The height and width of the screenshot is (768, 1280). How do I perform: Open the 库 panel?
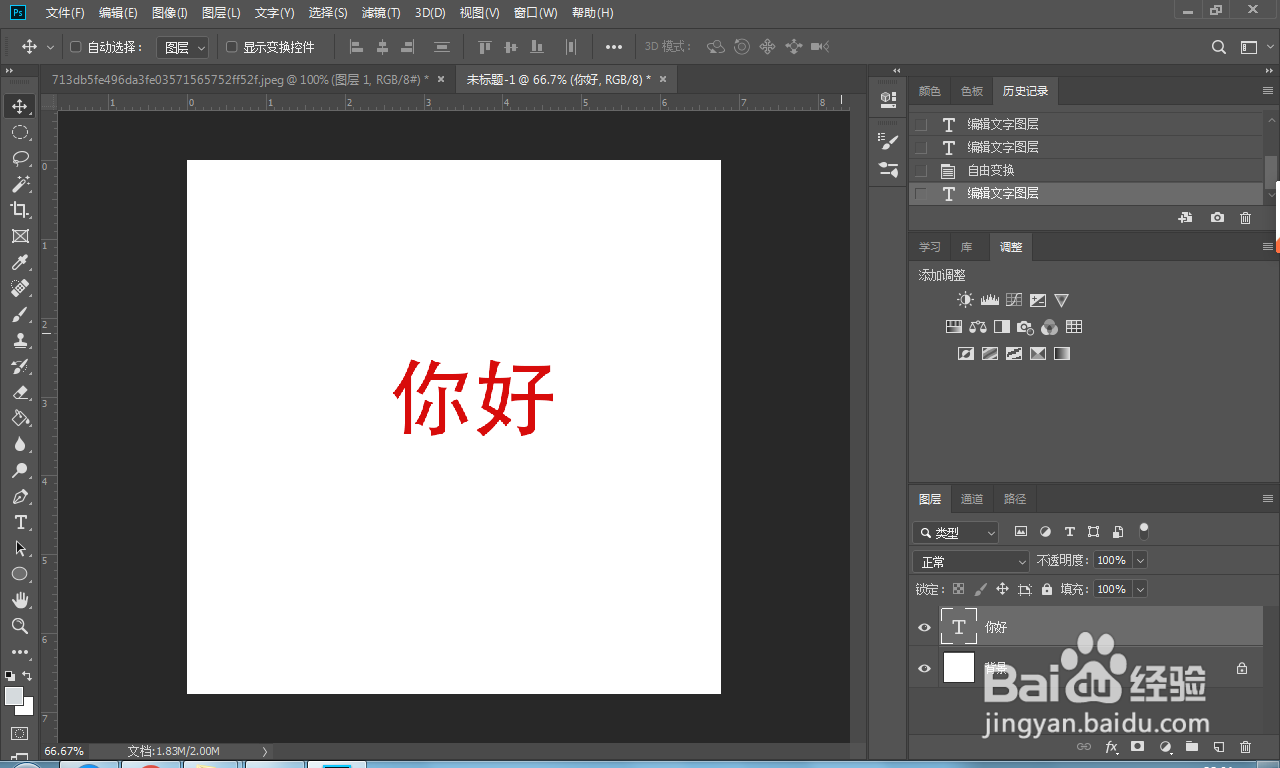(x=967, y=246)
